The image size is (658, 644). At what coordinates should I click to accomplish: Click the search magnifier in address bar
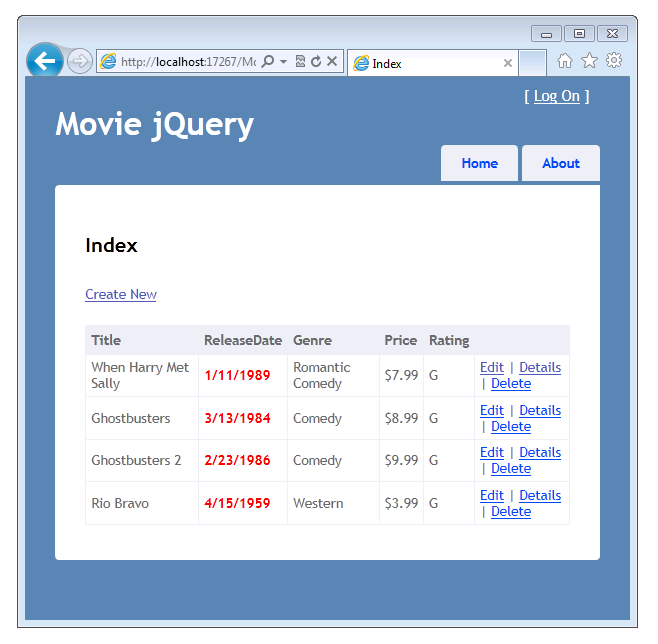click(x=268, y=62)
